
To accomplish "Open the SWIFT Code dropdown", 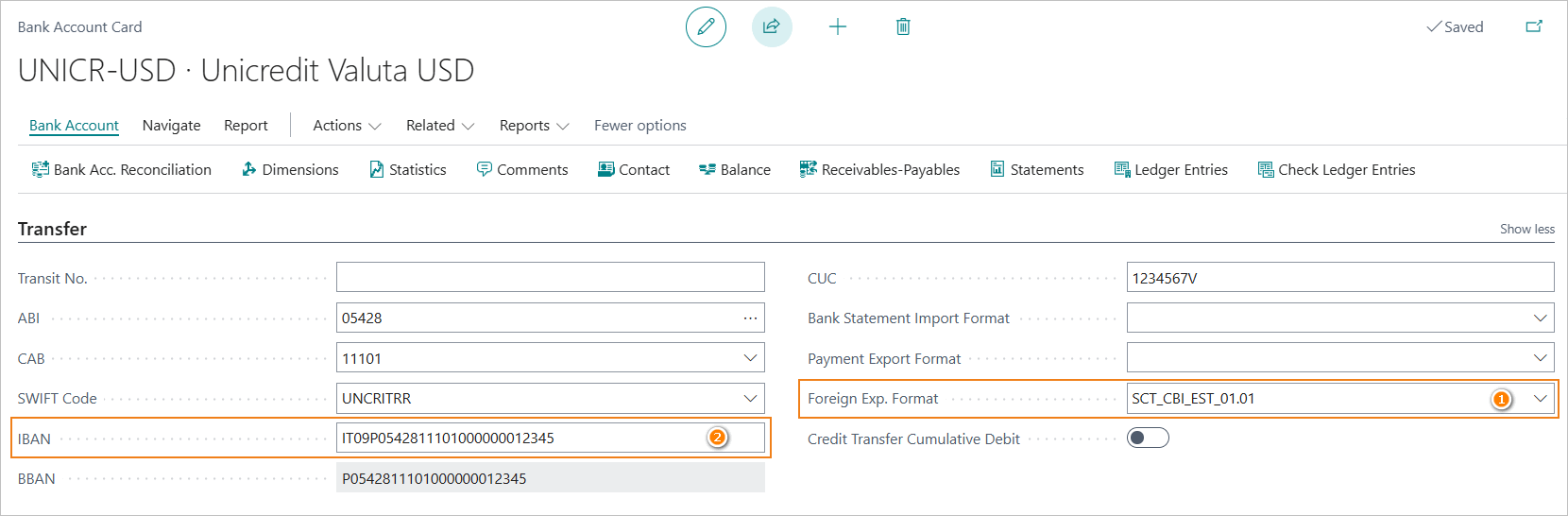I will pyautogui.click(x=750, y=398).
